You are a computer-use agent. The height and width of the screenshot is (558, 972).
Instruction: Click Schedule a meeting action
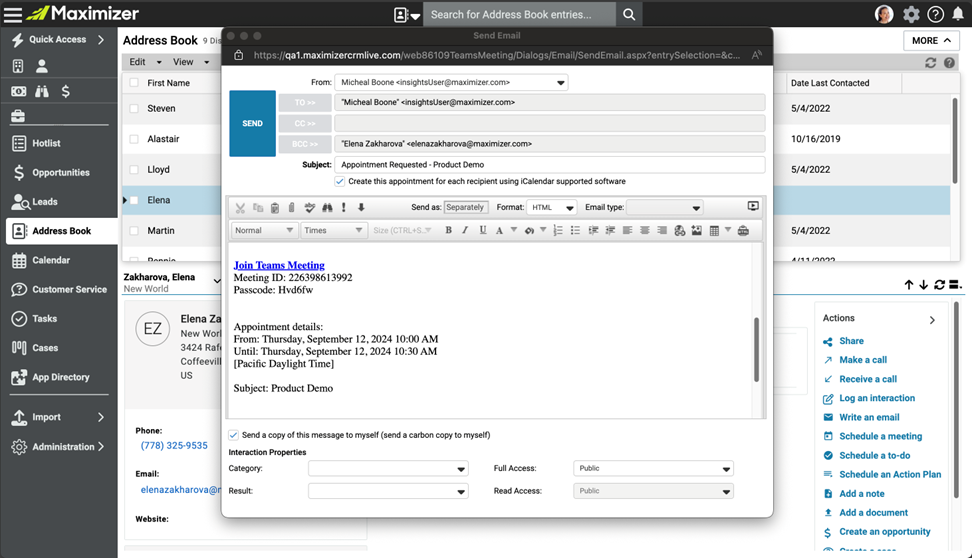coord(880,436)
